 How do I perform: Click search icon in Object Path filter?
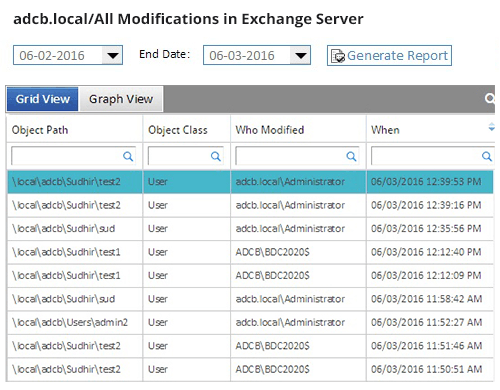[128, 156]
